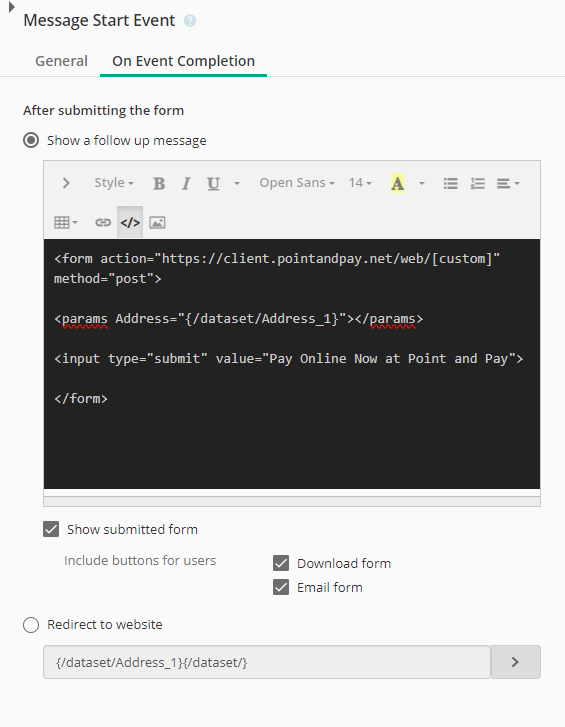Switch to the General tab
Image resolution: width=565 pixels, height=727 pixels.
(61, 61)
